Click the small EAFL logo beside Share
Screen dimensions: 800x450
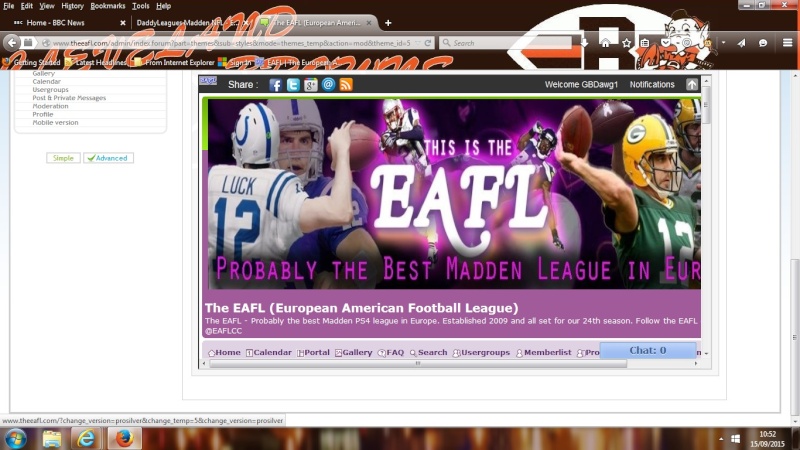click(x=208, y=81)
